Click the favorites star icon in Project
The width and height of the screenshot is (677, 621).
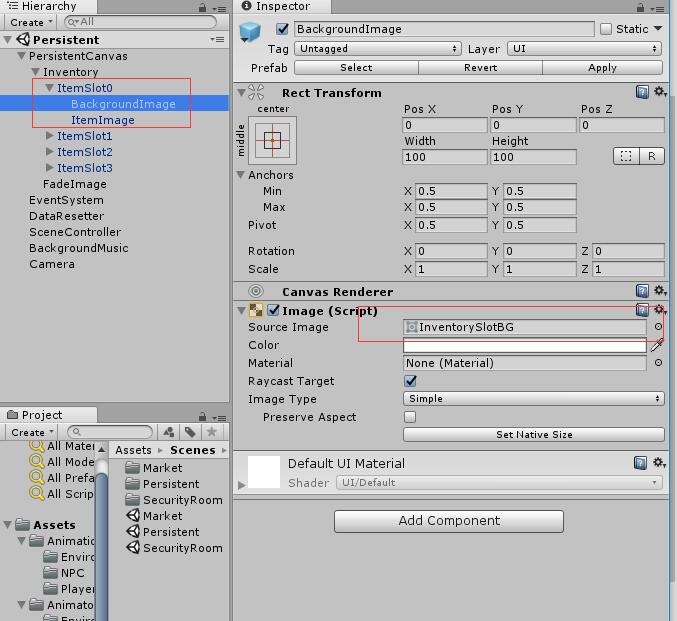click(x=212, y=432)
